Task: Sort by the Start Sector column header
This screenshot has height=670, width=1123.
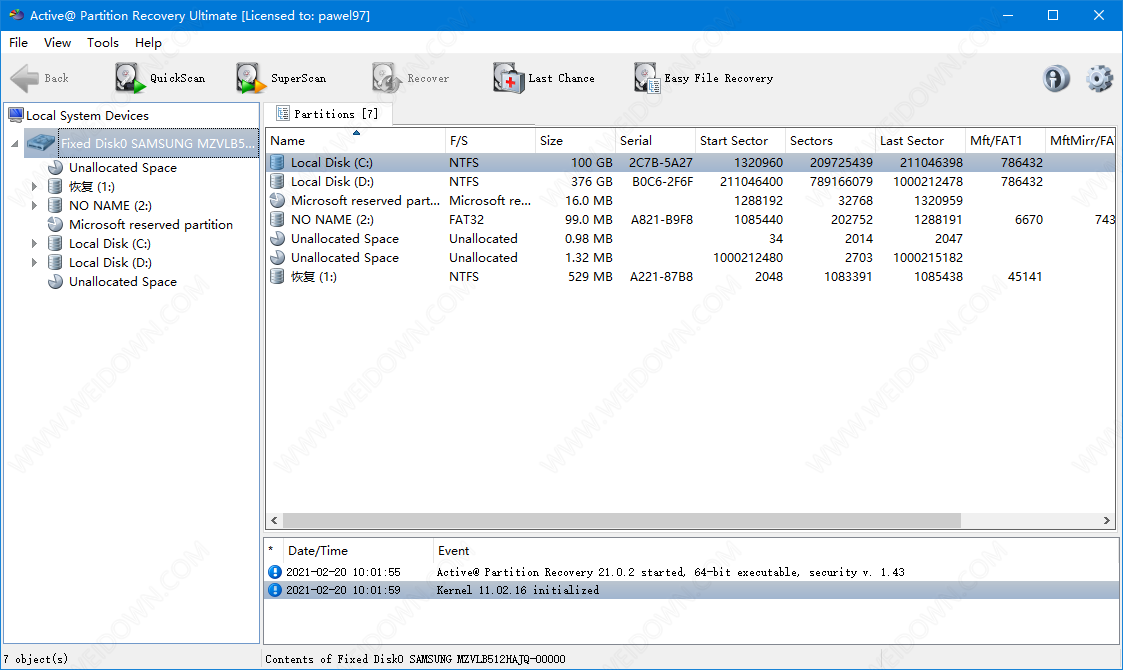Action: point(741,140)
